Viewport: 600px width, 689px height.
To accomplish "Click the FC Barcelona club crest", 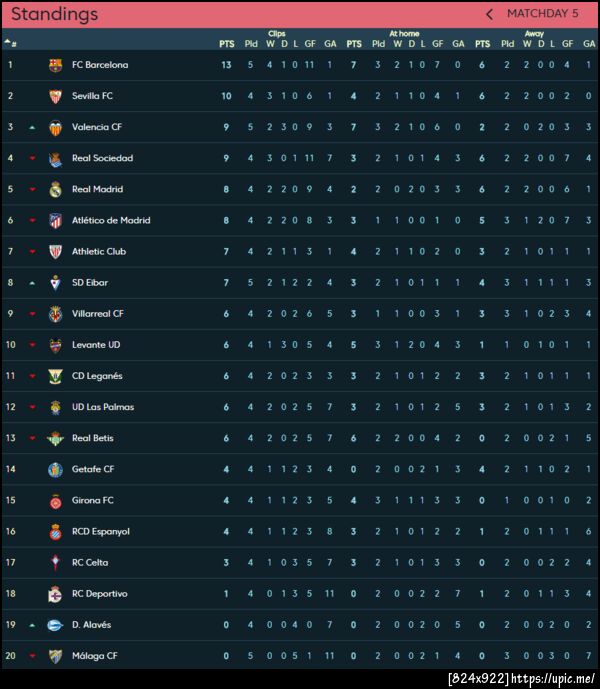I will [x=55, y=65].
